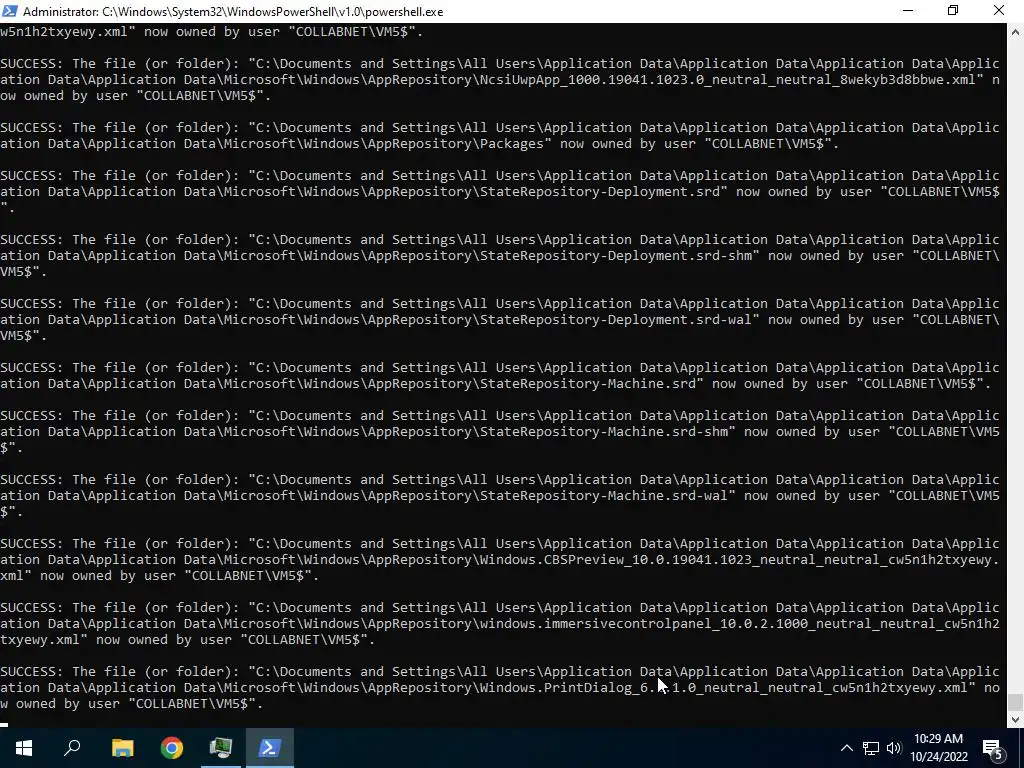Screen dimensions: 1024x768
Task: Click the text "StateRepository-Deployment.srd-shm"
Action: pyautogui.click(x=616, y=255)
